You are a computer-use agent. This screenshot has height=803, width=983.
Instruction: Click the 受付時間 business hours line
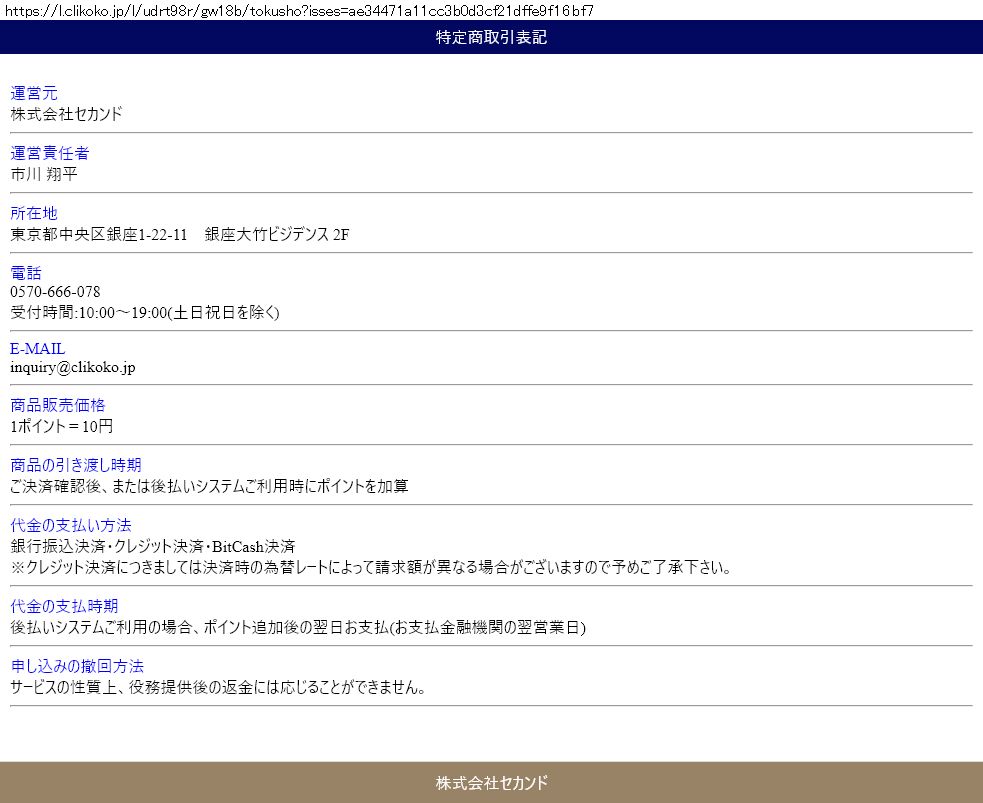(x=145, y=312)
